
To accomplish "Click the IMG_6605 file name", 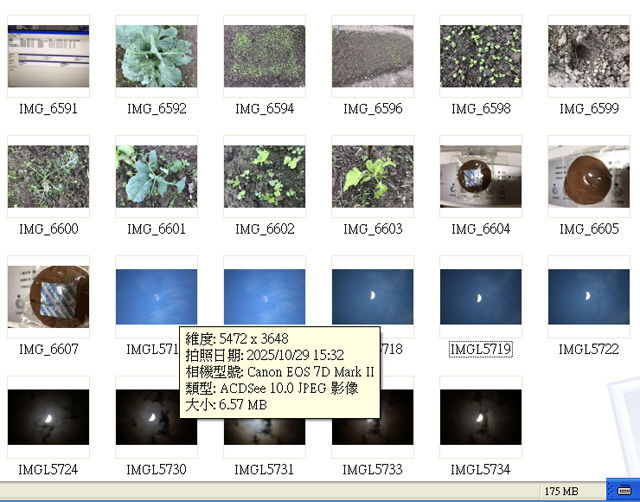I will (x=589, y=229).
